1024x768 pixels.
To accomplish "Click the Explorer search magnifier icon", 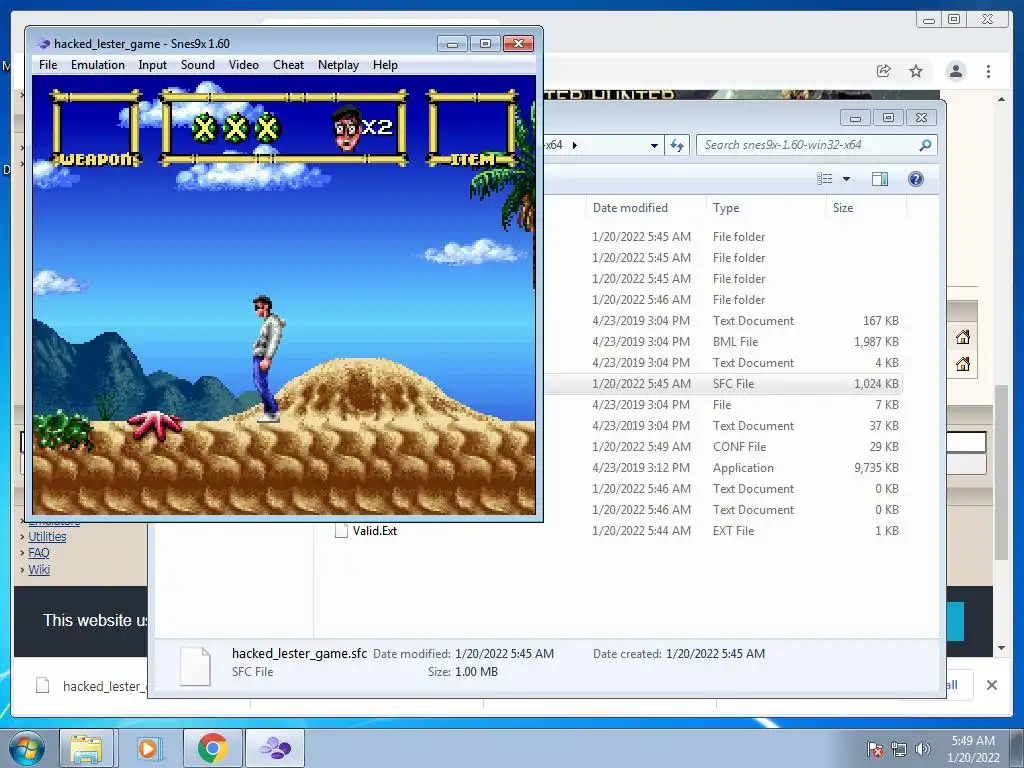I will click(x=925, y=145).
